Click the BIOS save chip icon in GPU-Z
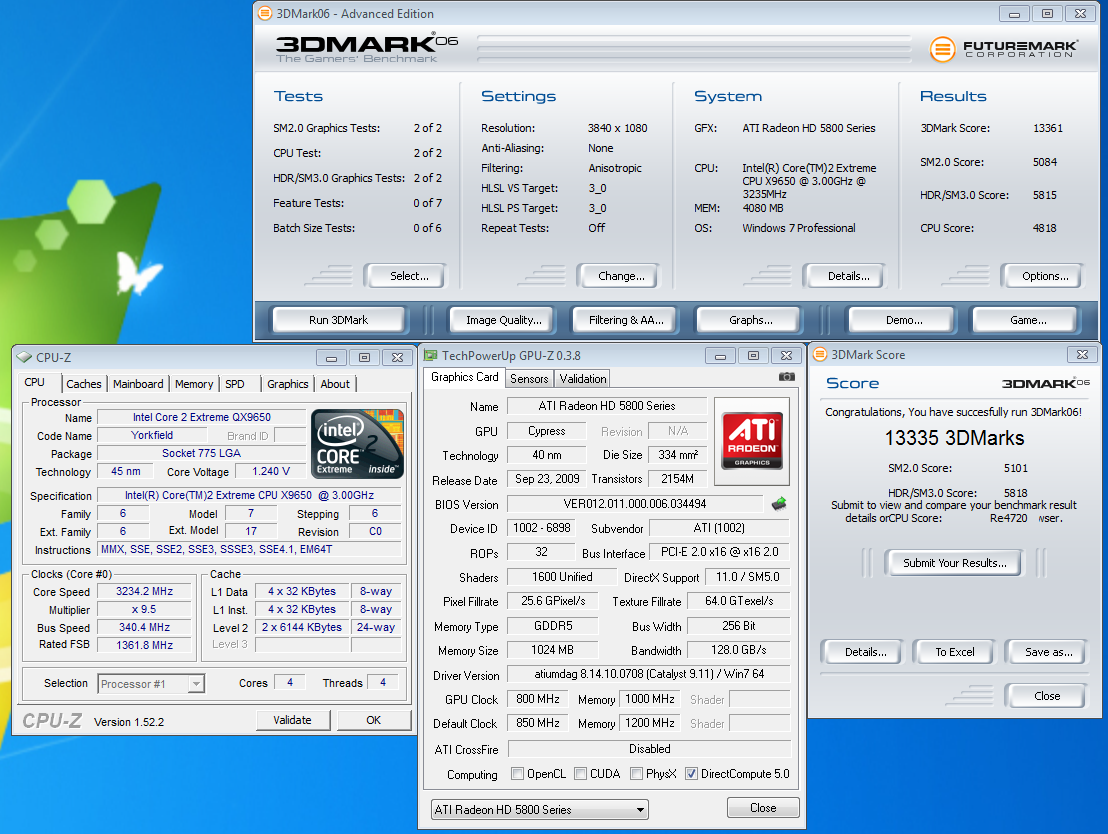Screen dimensions: 1108x834 [x=779, y=504]
